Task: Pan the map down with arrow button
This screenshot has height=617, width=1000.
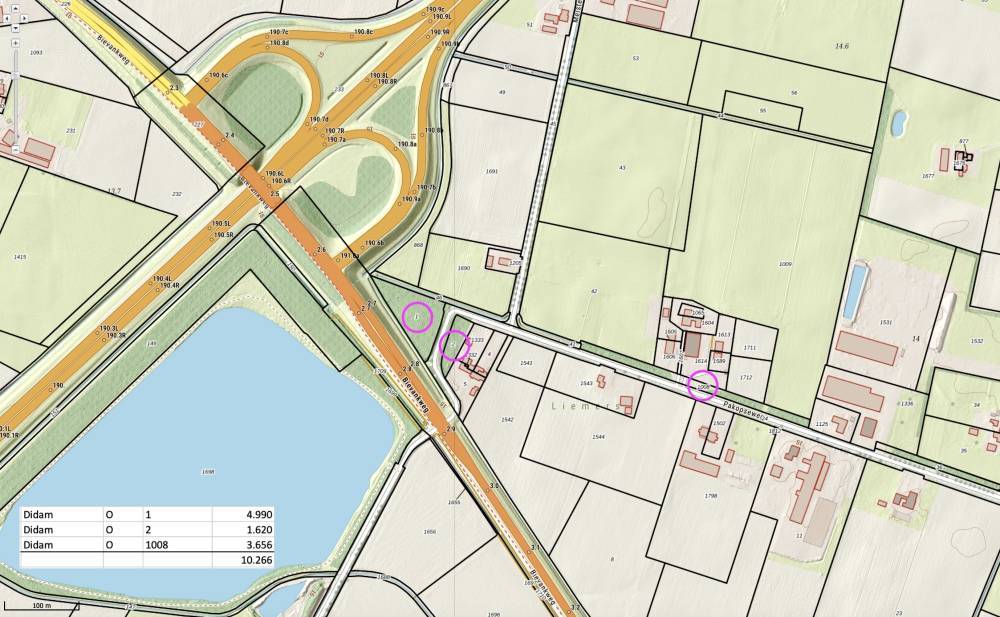Action: tap(14, 29)
